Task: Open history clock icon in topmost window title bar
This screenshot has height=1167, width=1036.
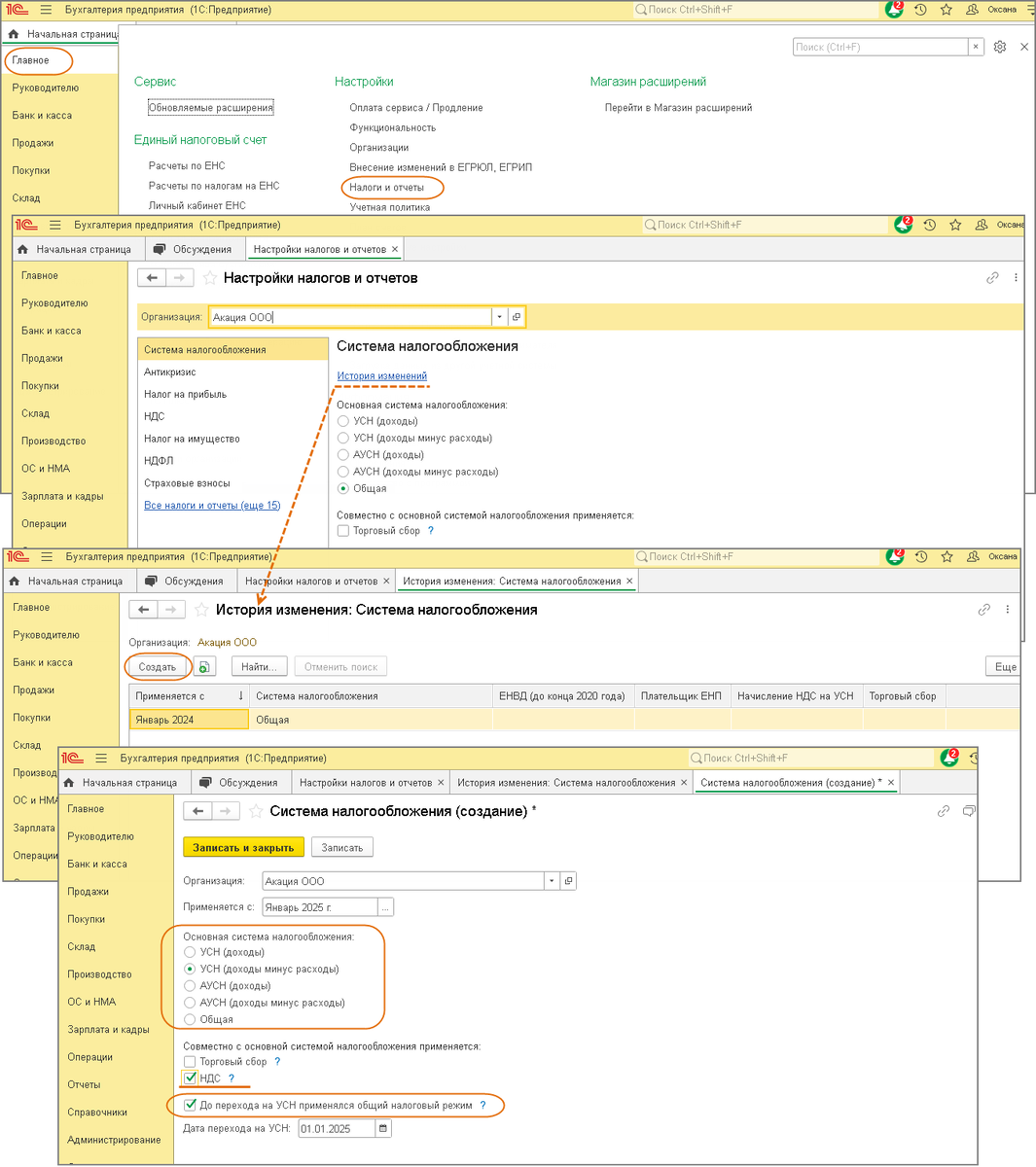Action: click(x=920, y=10)
